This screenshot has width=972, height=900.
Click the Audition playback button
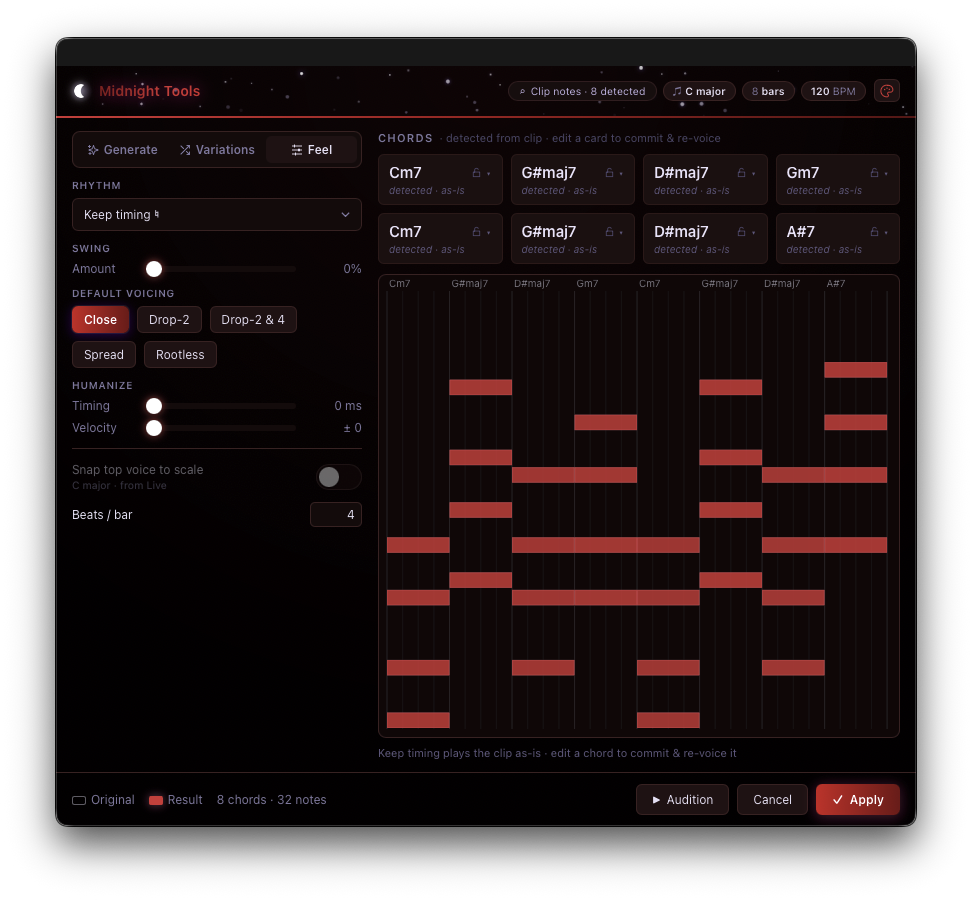point(682,800)
